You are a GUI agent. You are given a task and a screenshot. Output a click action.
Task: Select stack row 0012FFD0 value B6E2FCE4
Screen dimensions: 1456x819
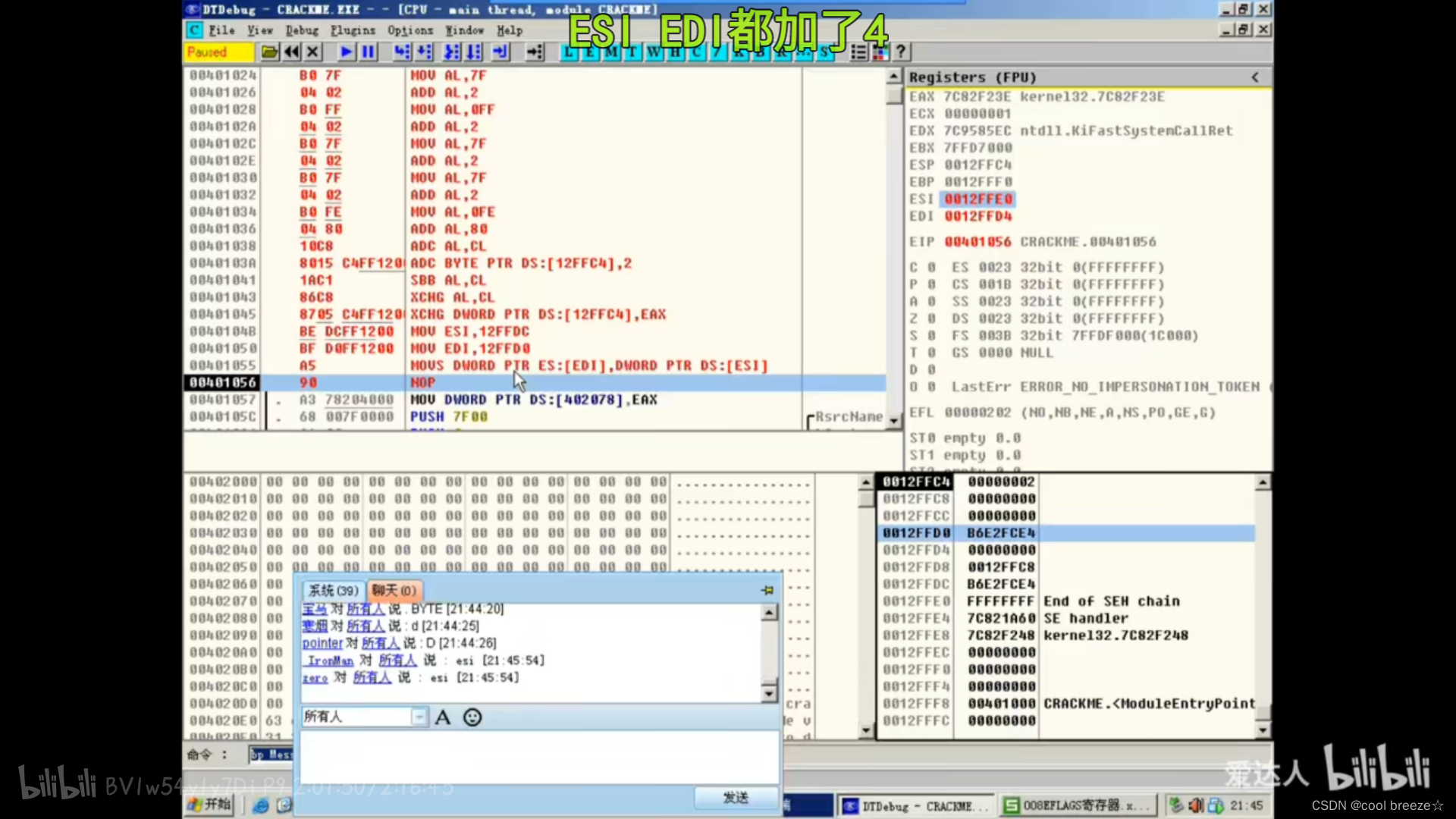(x=1001, y=533)
